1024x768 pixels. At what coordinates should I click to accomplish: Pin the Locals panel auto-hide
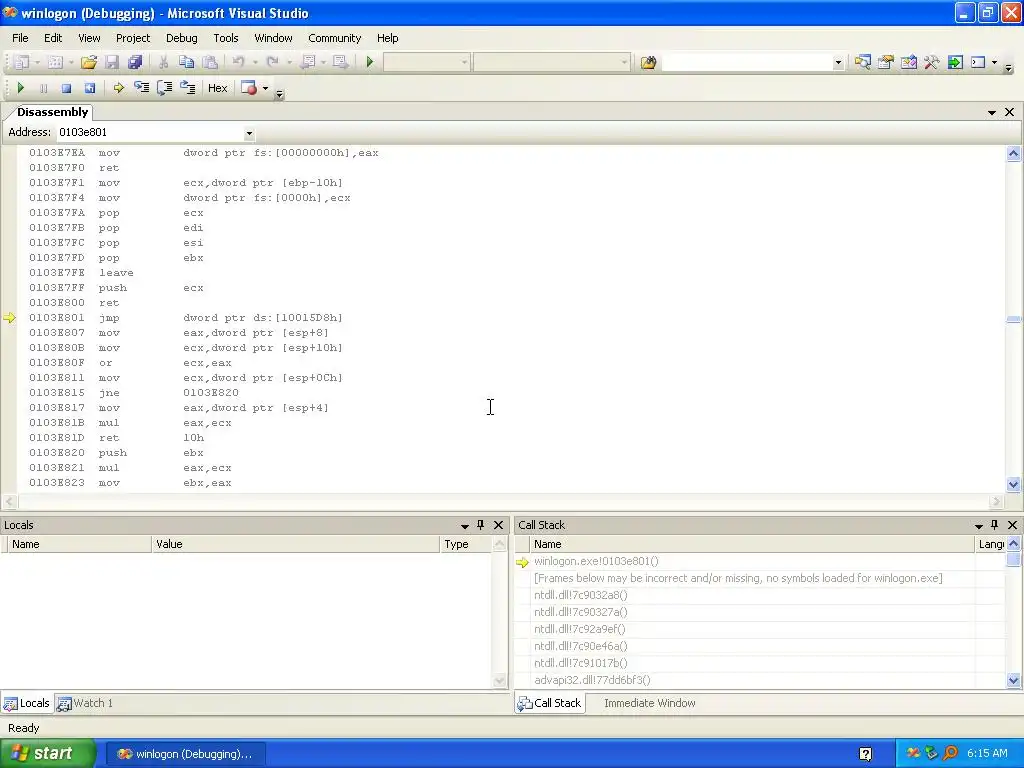click(x=481, y=525)
